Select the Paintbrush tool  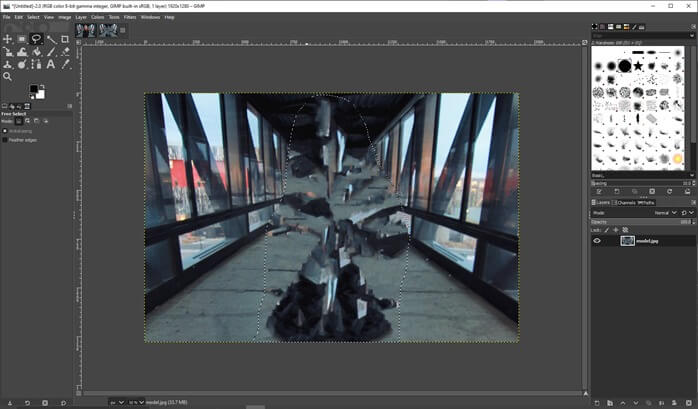click(51, 52)
